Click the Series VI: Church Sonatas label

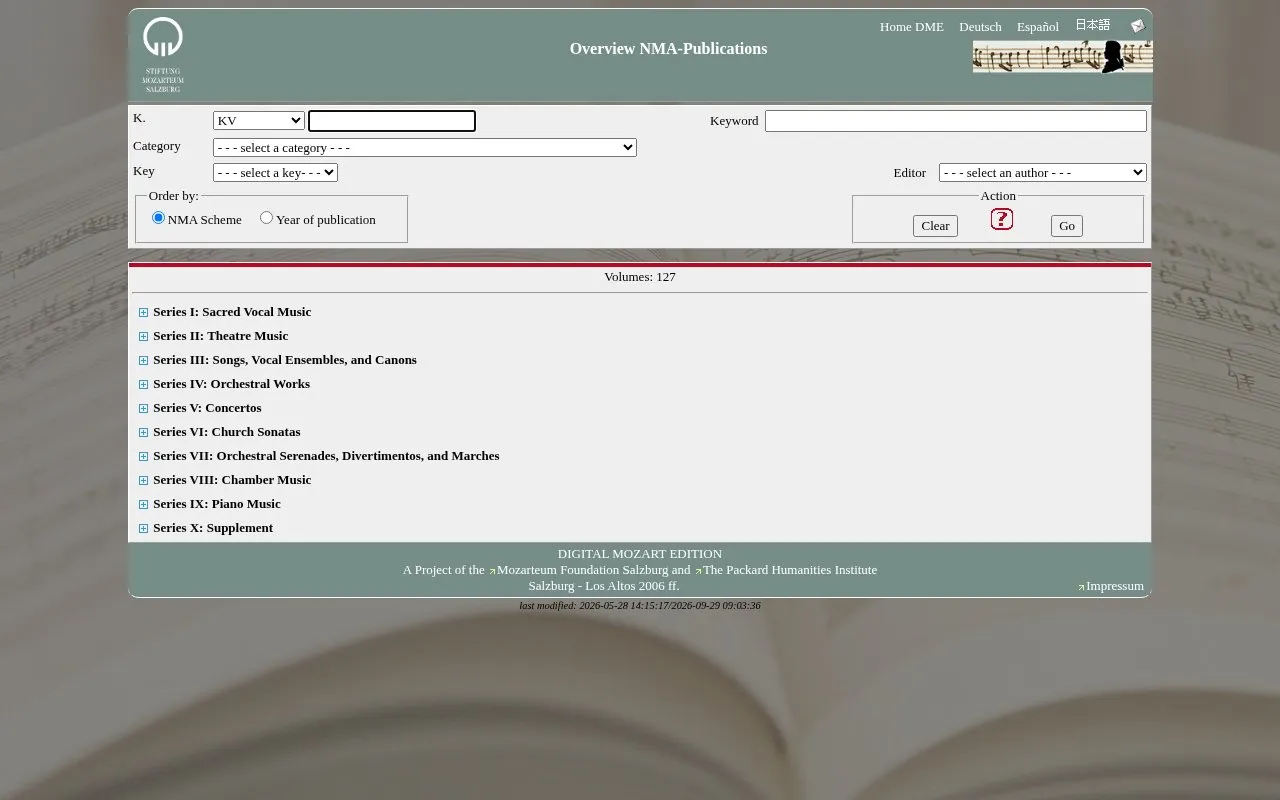point(227,432)
